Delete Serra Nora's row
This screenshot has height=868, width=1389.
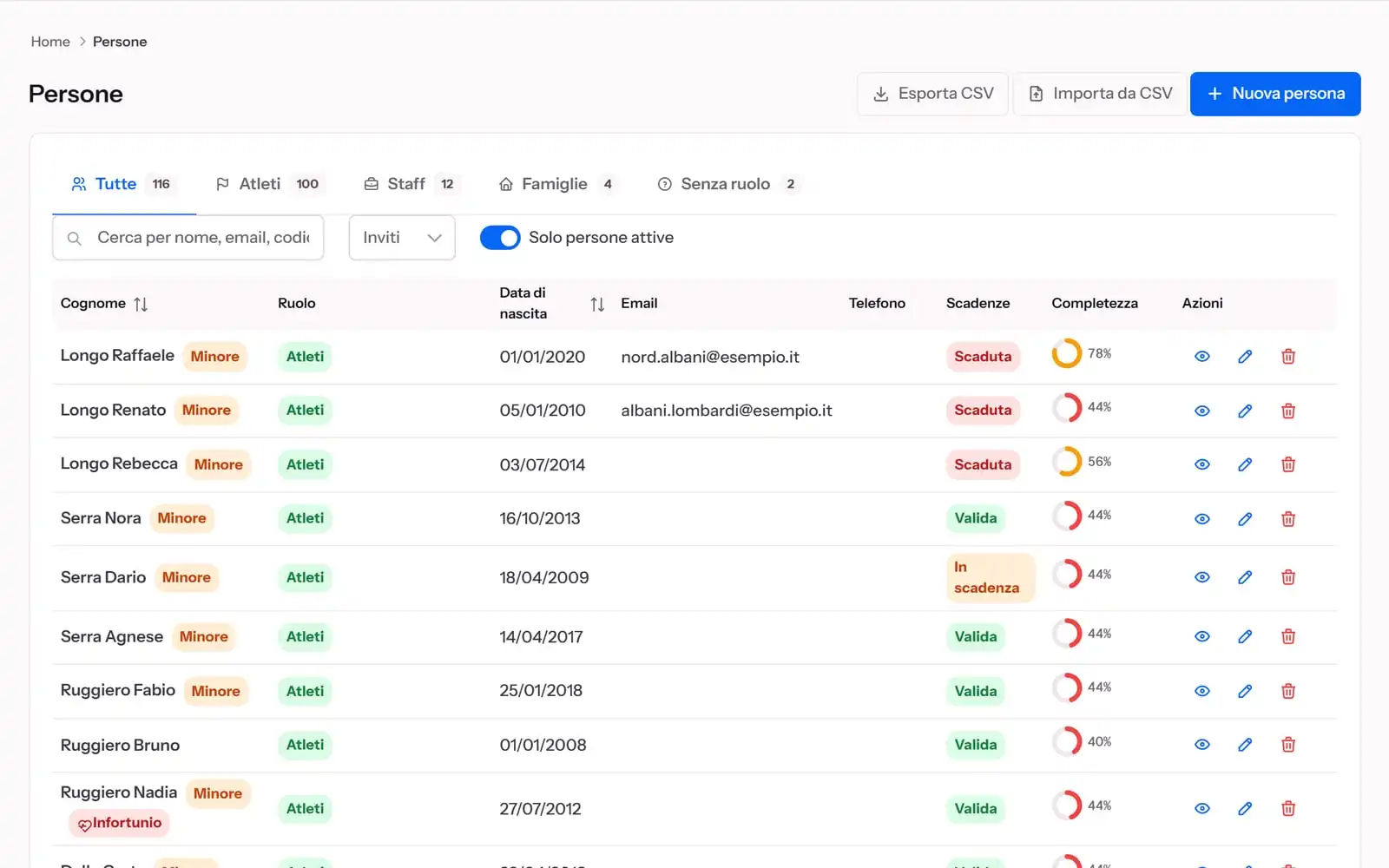(1288, 518)
